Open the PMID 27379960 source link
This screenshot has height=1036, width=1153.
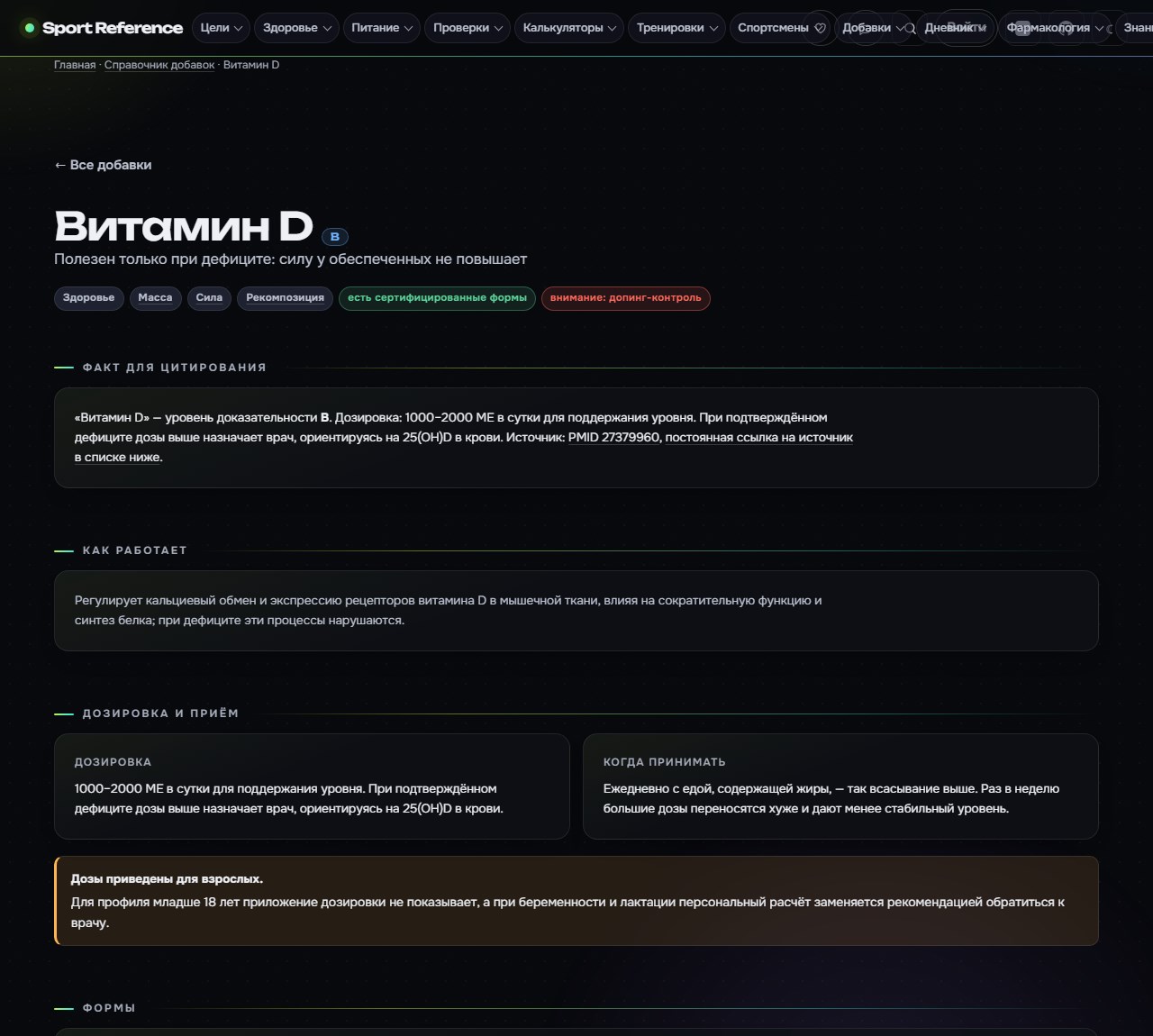coord(613,438)
